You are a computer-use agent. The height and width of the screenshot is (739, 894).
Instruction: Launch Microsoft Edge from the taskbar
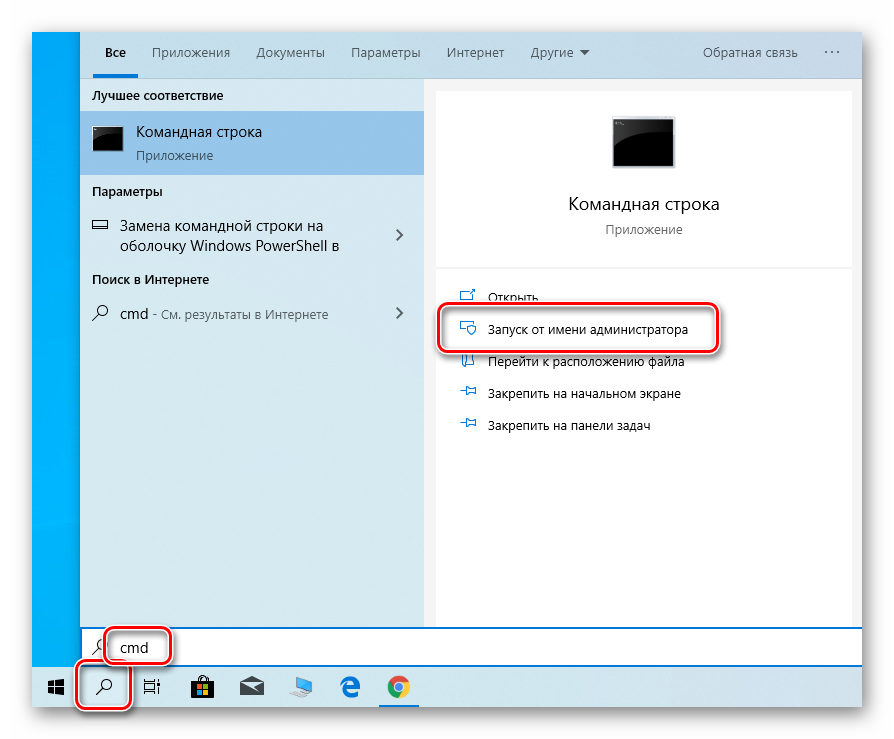tap(350, 687)
